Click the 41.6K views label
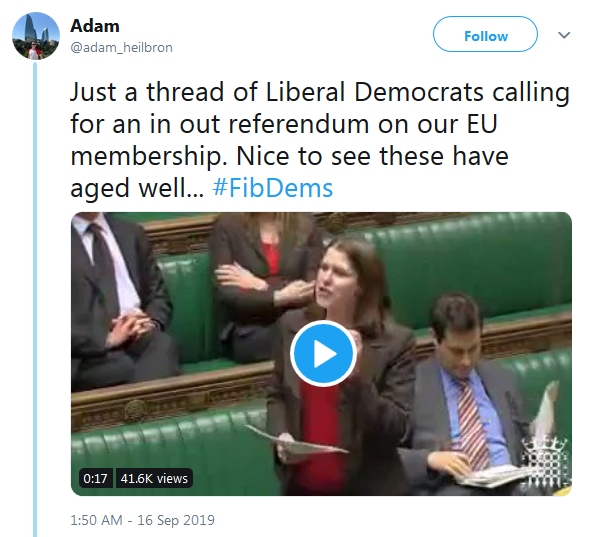The width and height of the screenshot is (596, 537). tap(154, 478)
